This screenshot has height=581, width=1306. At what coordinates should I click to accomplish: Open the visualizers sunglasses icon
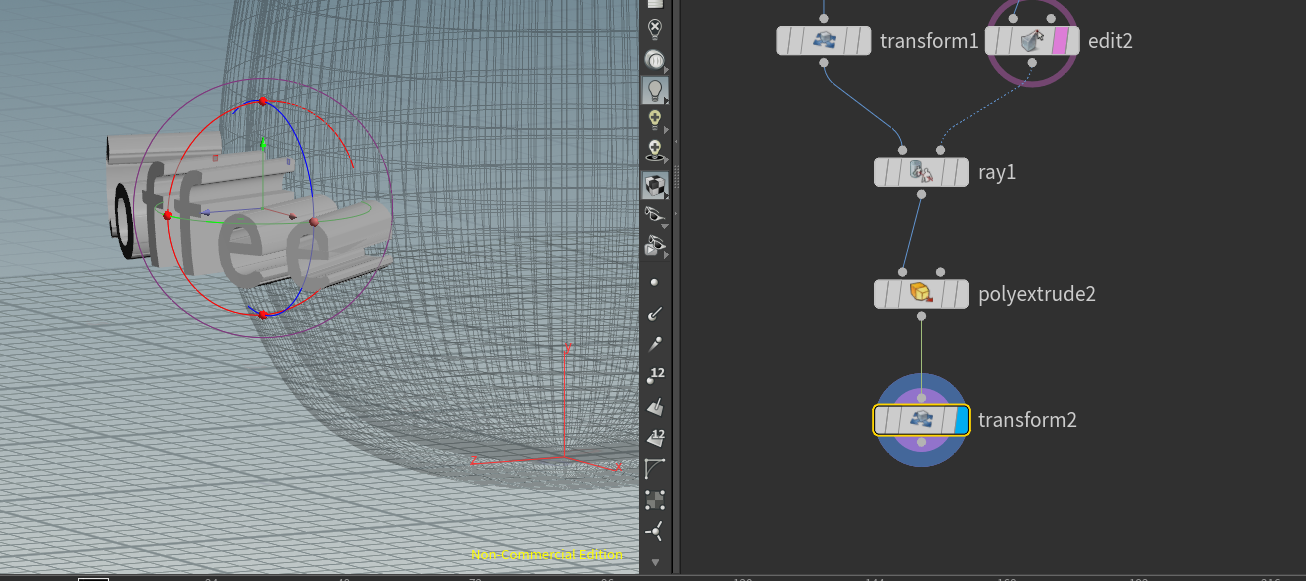click(656, 213)
